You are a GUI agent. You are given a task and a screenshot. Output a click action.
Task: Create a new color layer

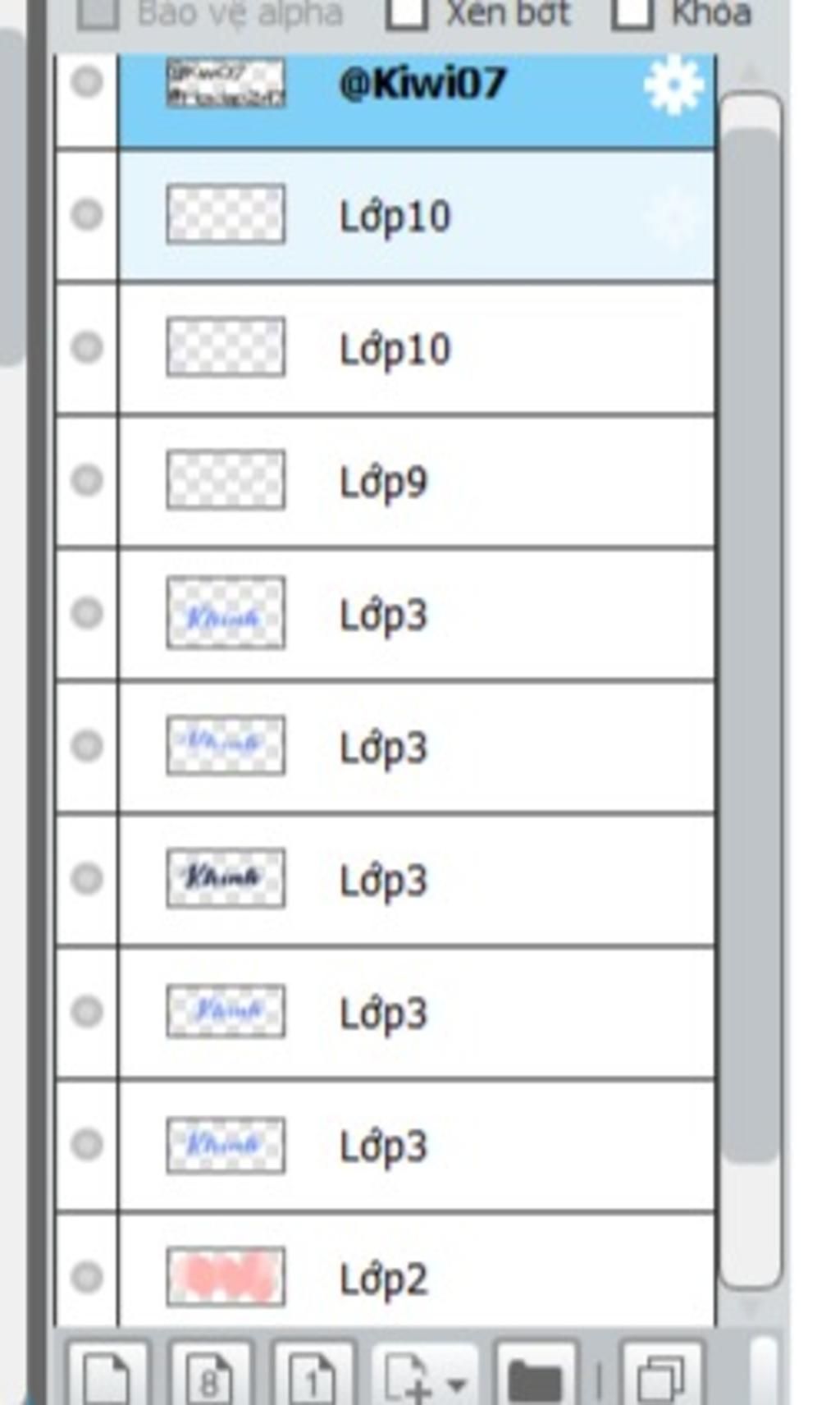coord(107,1374)
